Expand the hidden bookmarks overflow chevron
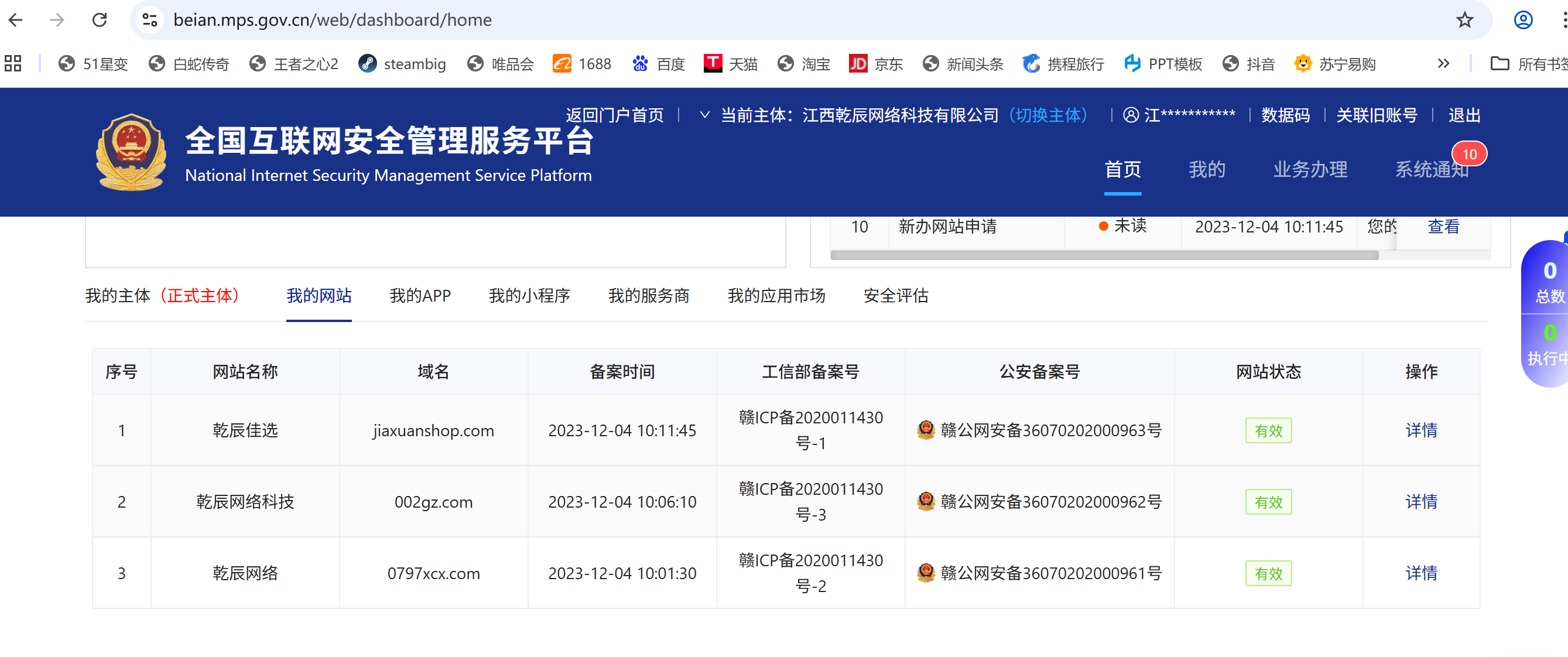Screen dimensions: 1568x657 coord(1443,63)
